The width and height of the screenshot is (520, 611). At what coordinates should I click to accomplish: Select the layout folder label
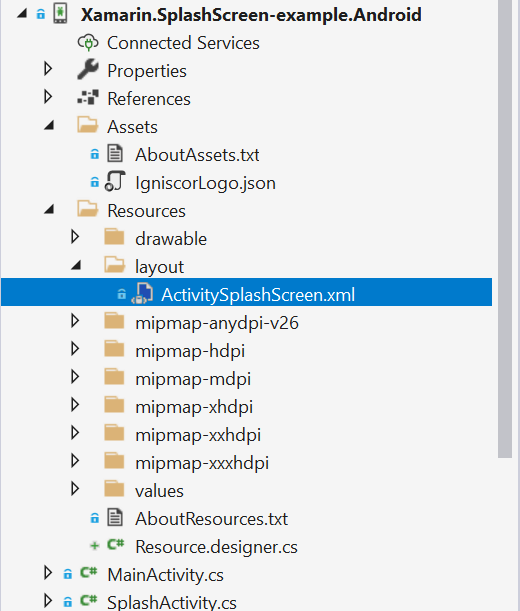click(x=159, y=267)
